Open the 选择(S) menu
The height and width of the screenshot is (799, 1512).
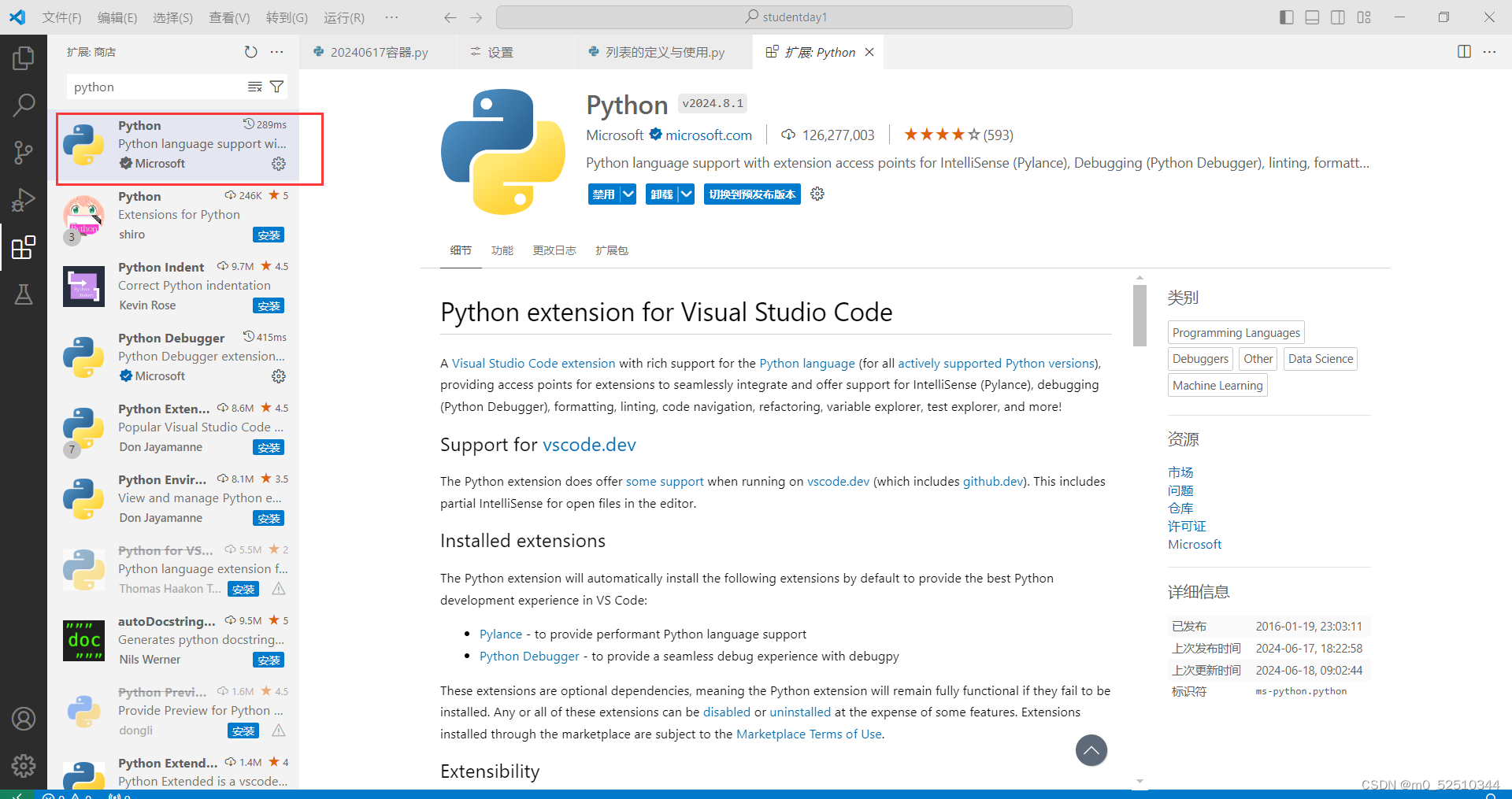click(172, 17)
